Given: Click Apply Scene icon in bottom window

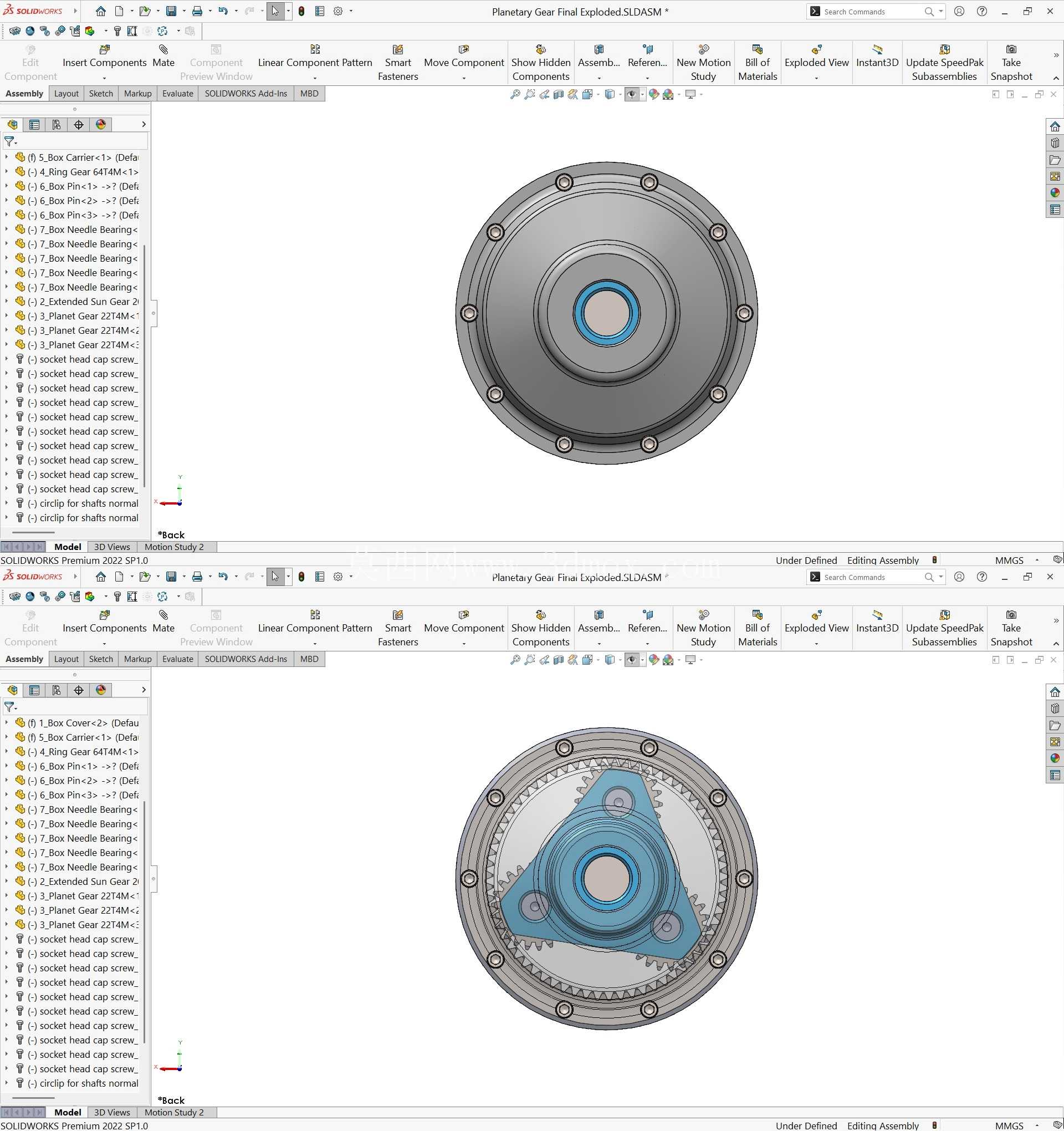Looking at the screenshot, I should (x=668, y=660).
